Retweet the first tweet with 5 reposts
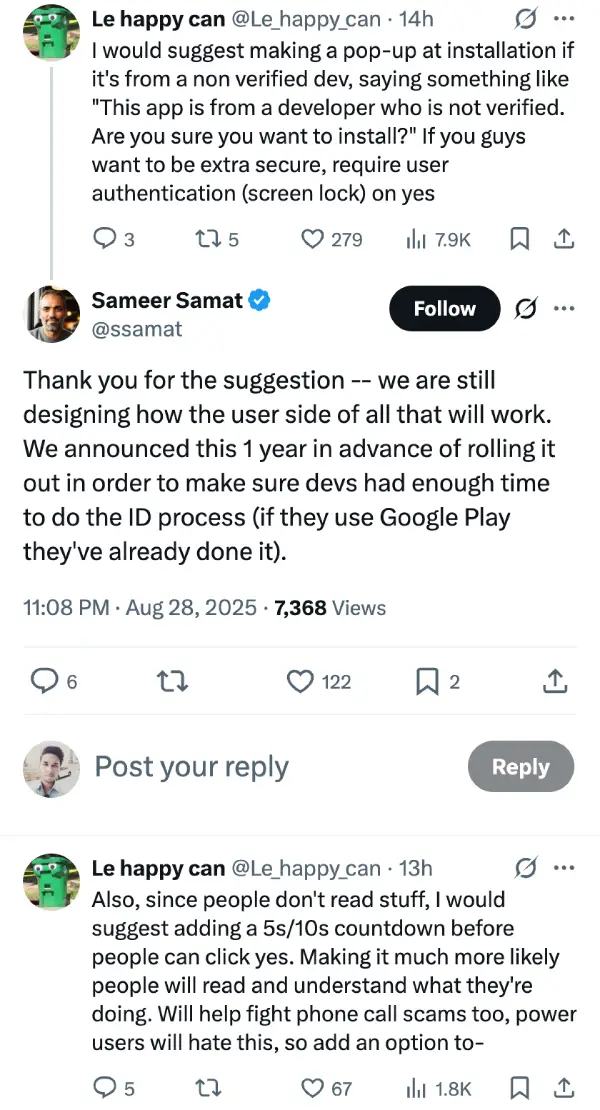 point(216,239)
